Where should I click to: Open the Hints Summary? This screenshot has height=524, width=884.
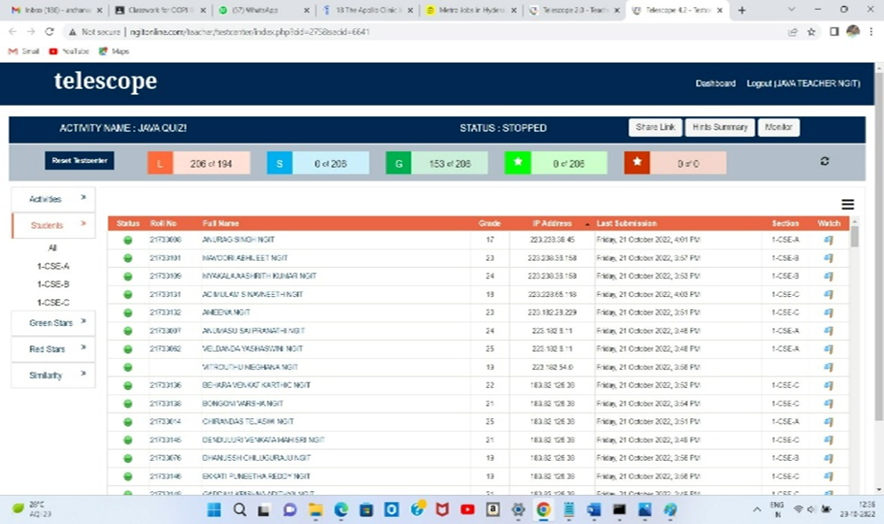pos(720,128)
